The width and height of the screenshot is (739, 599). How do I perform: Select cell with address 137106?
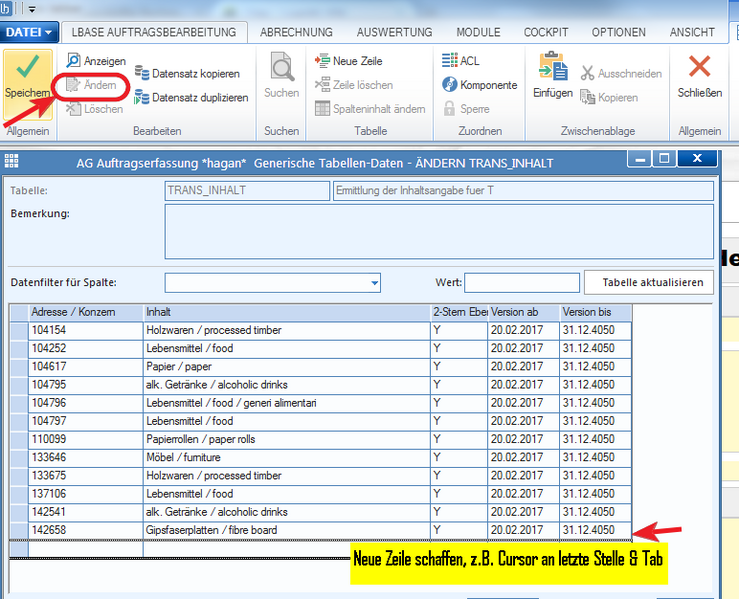(86, 494)
